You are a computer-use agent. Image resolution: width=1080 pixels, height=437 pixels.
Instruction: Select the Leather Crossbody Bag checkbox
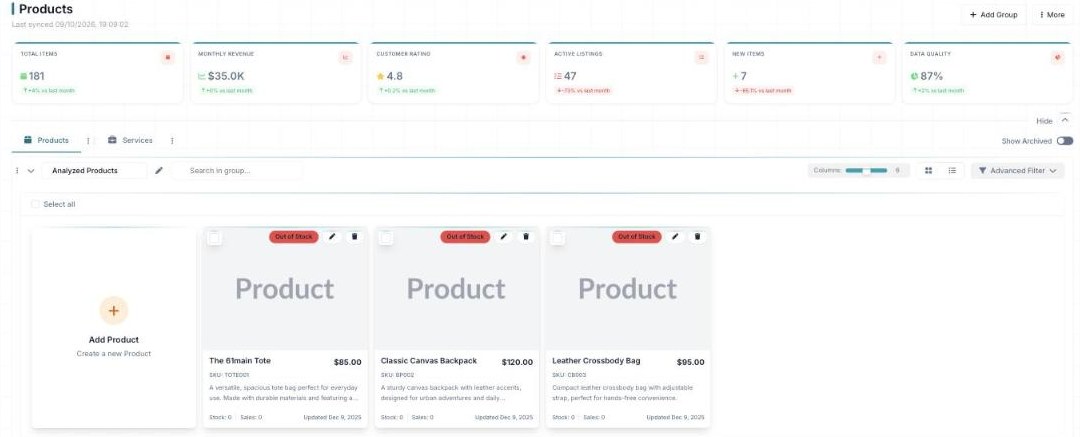click(x=557, y=238)
